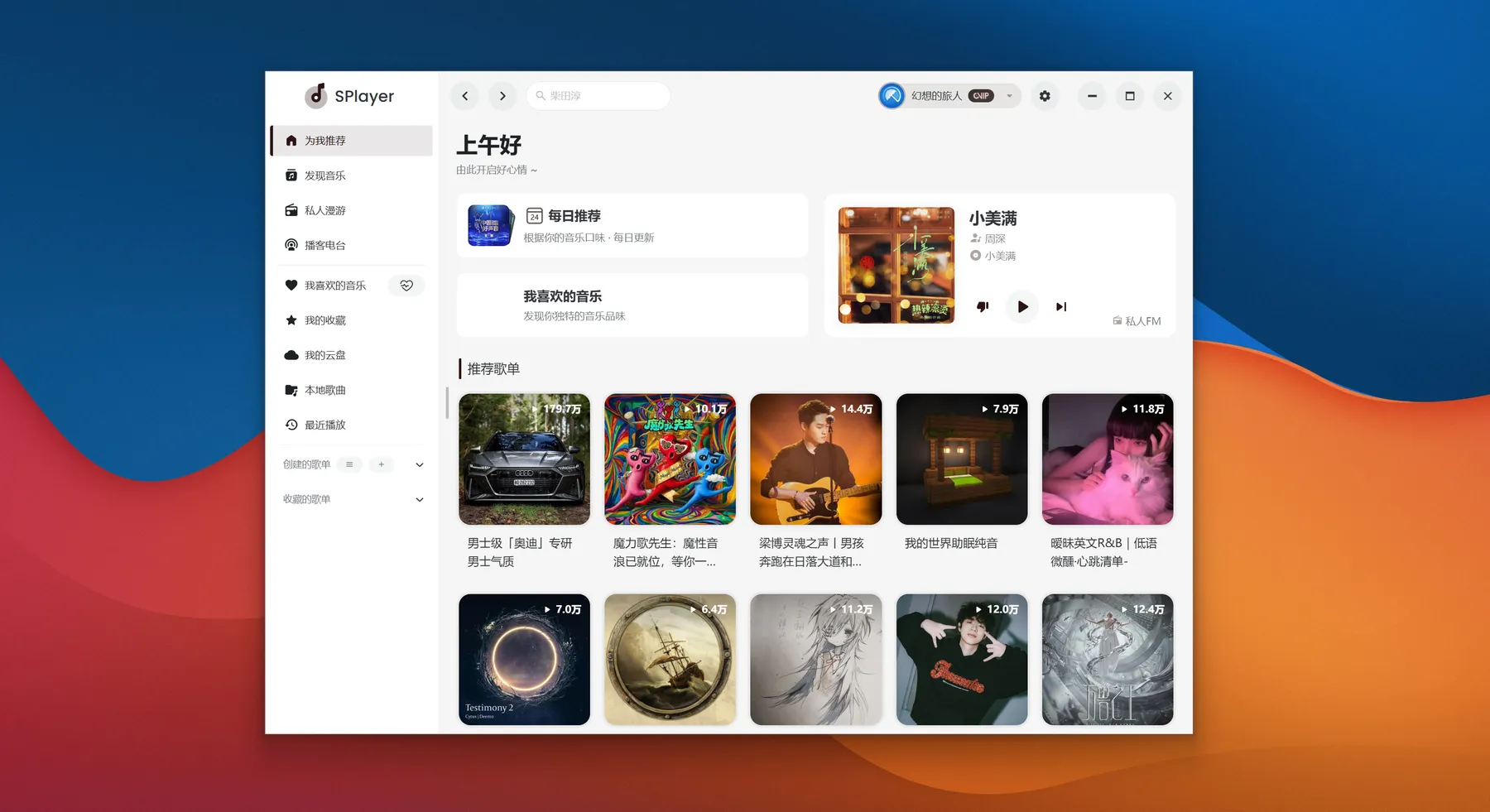Skip to next private FM track
1490x812 pixels.
point(1061,307)
